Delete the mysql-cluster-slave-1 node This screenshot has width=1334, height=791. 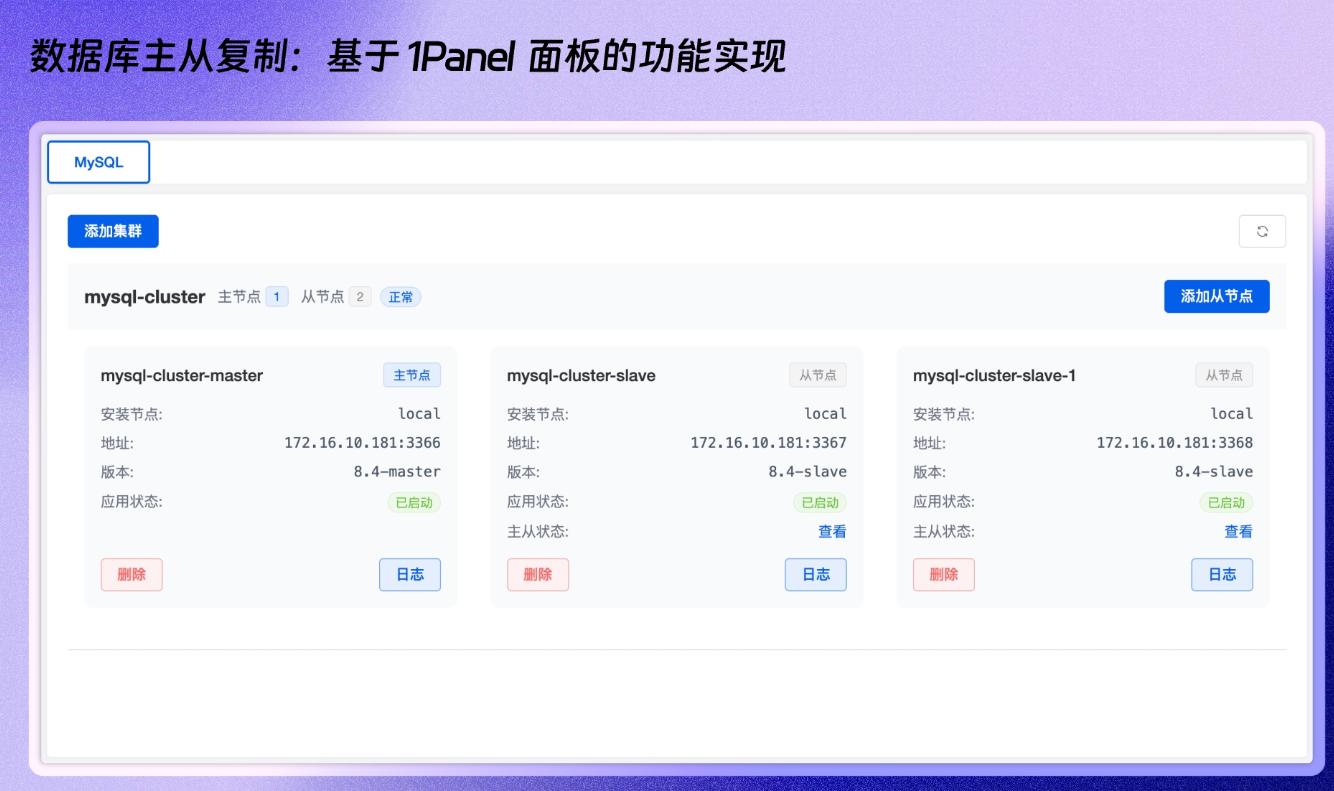pyautogui.click(x=944, y=574)
